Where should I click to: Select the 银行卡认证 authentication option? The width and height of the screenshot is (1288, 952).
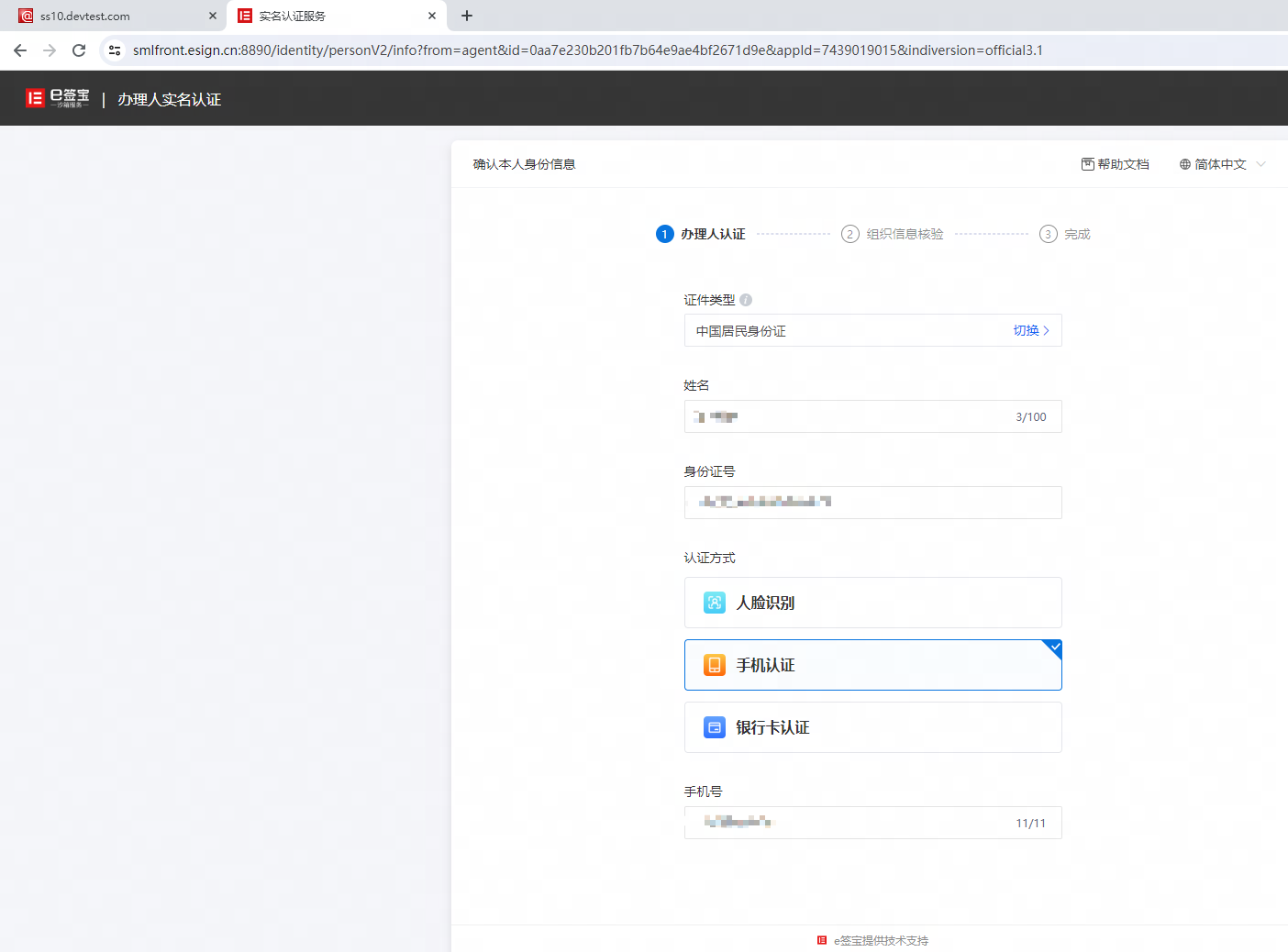click(x=873, y=727)
